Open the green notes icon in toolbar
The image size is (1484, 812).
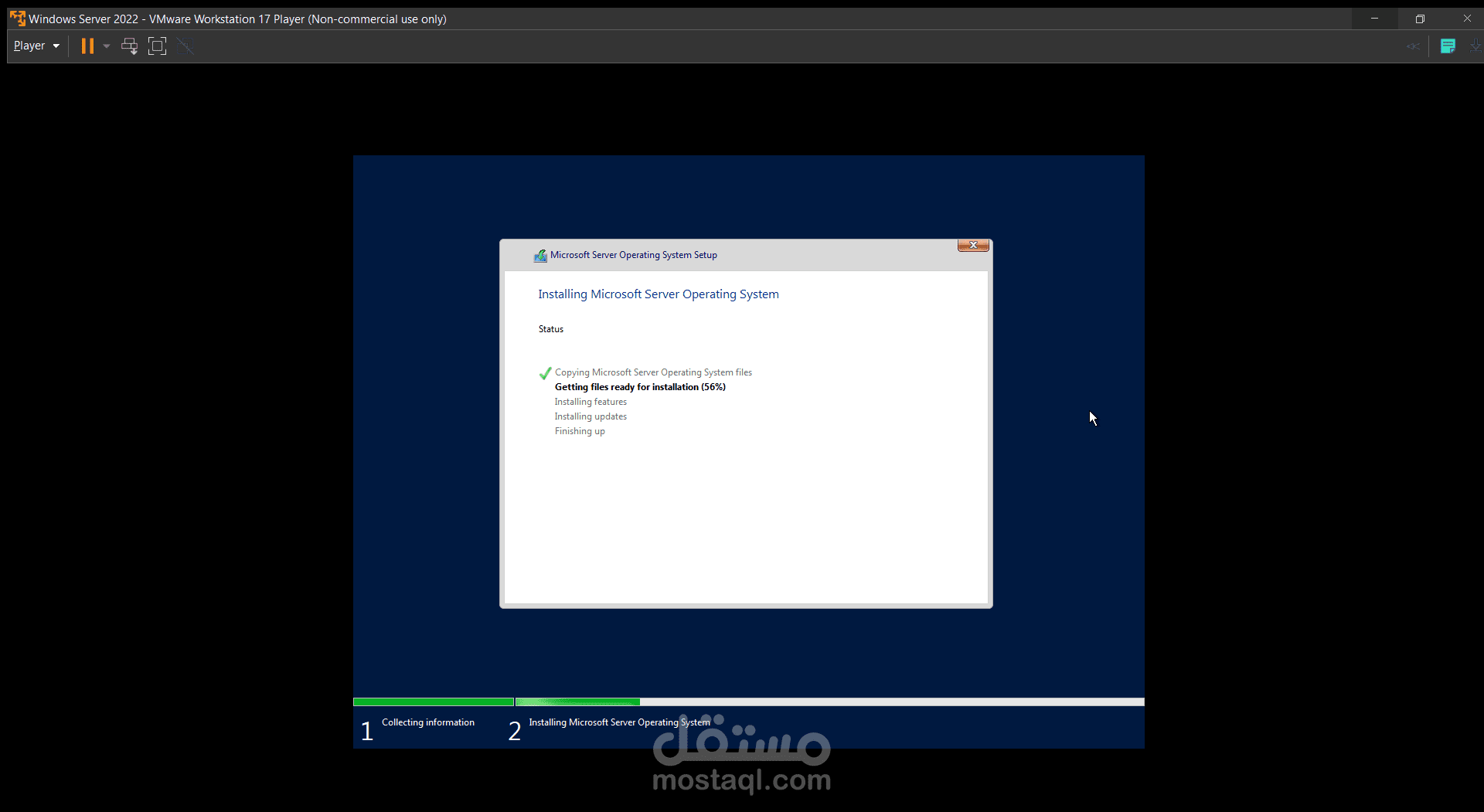1448,46
